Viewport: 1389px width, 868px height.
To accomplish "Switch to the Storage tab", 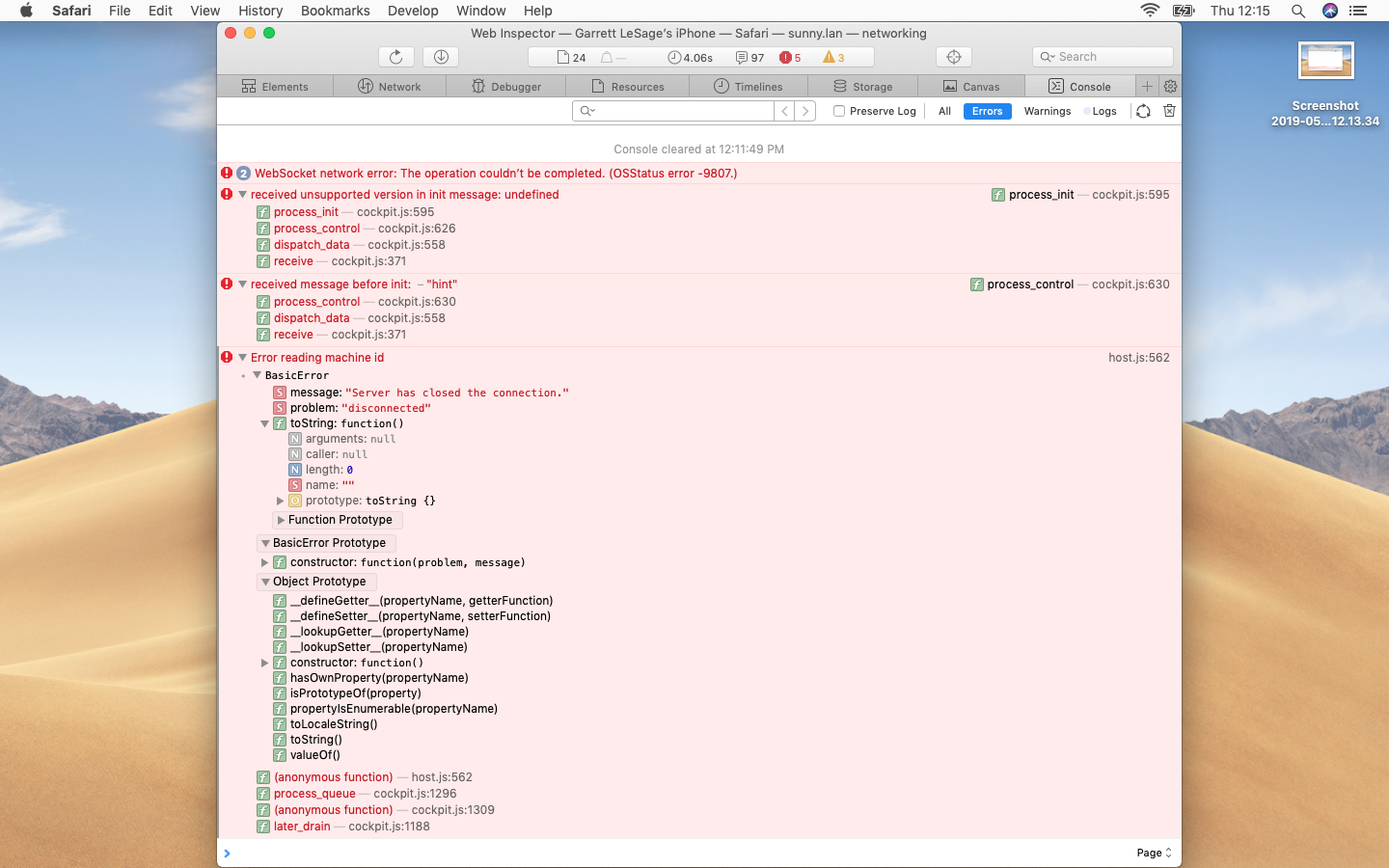I will pos(862,86).
